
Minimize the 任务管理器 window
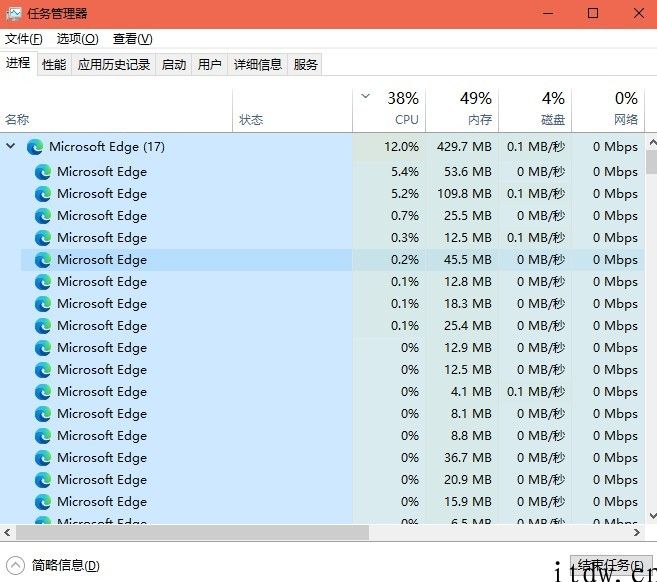coord(548,13)
